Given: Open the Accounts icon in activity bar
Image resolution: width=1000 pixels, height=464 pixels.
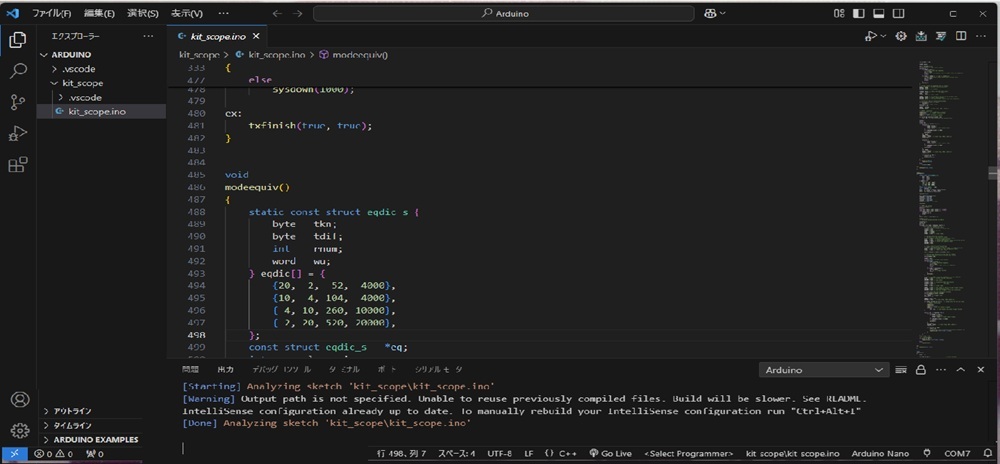Looking at the screenshot, I should [x=19, y=400].
